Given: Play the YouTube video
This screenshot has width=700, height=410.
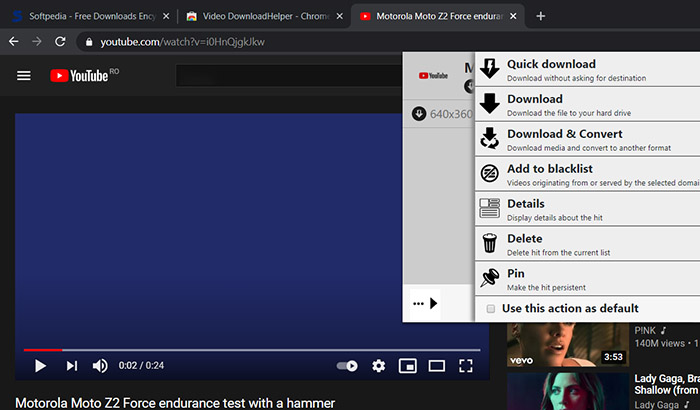Looking at the screenshot, I should point(40,366).
